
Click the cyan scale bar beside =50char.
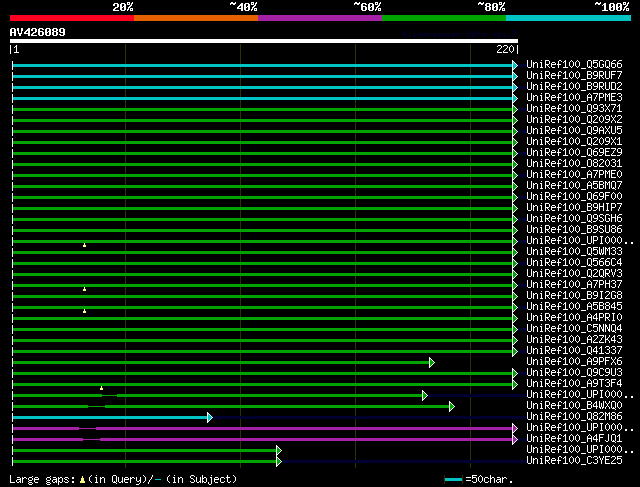pos(453,480)
